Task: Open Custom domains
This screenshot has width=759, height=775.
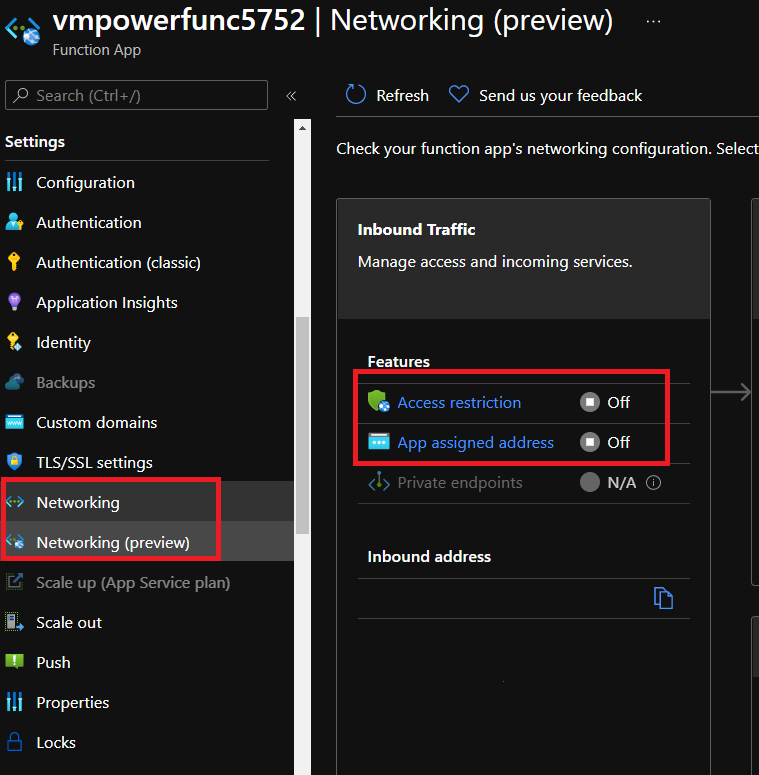Action: (x=97, y=423)
